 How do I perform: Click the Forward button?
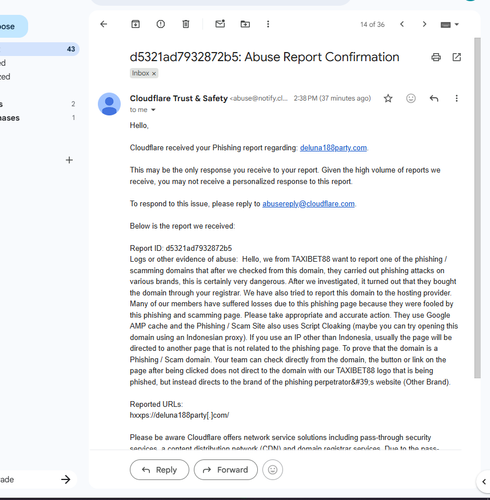[226, 470]
